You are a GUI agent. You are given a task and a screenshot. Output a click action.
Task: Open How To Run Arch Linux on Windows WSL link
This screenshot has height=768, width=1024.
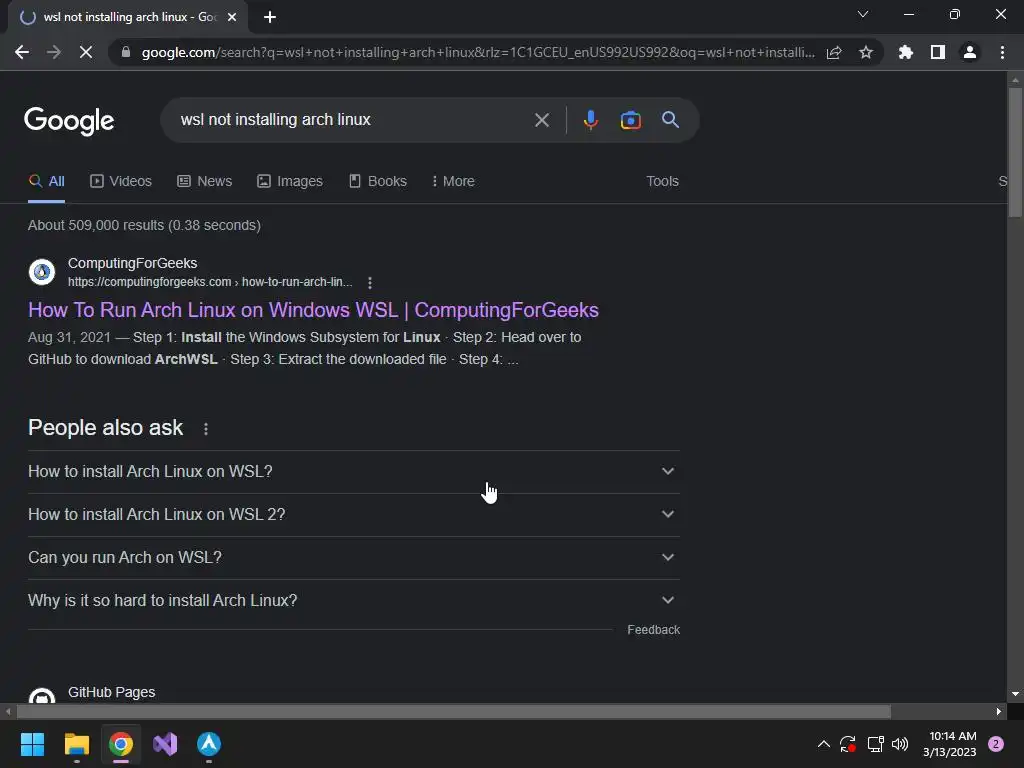pyautogui.click(x=313, y=310)
